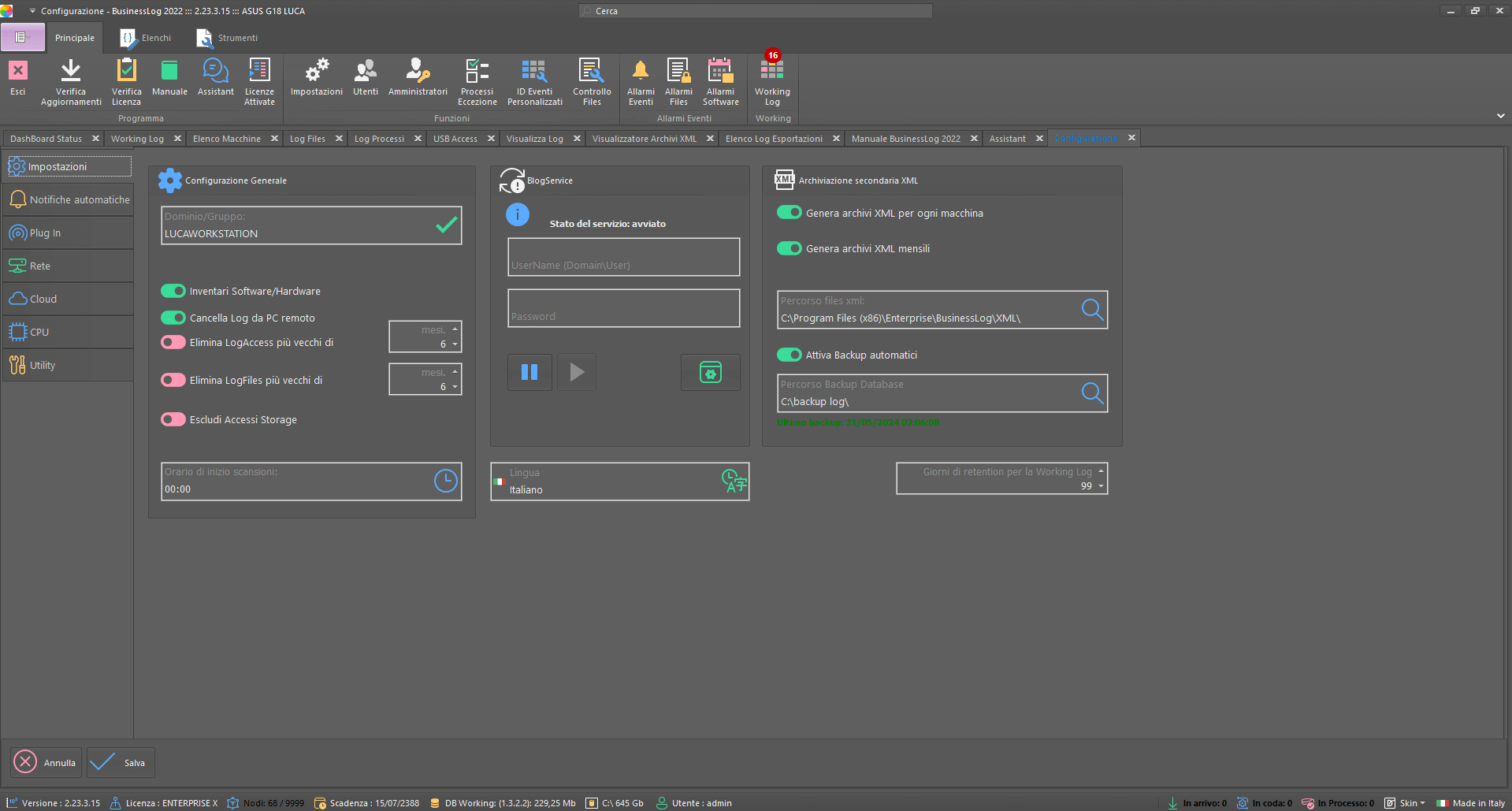Viewport: 1512px width, 811px height.
Task: Browse backup database path magnifier icon
Action: point(1092,392)
